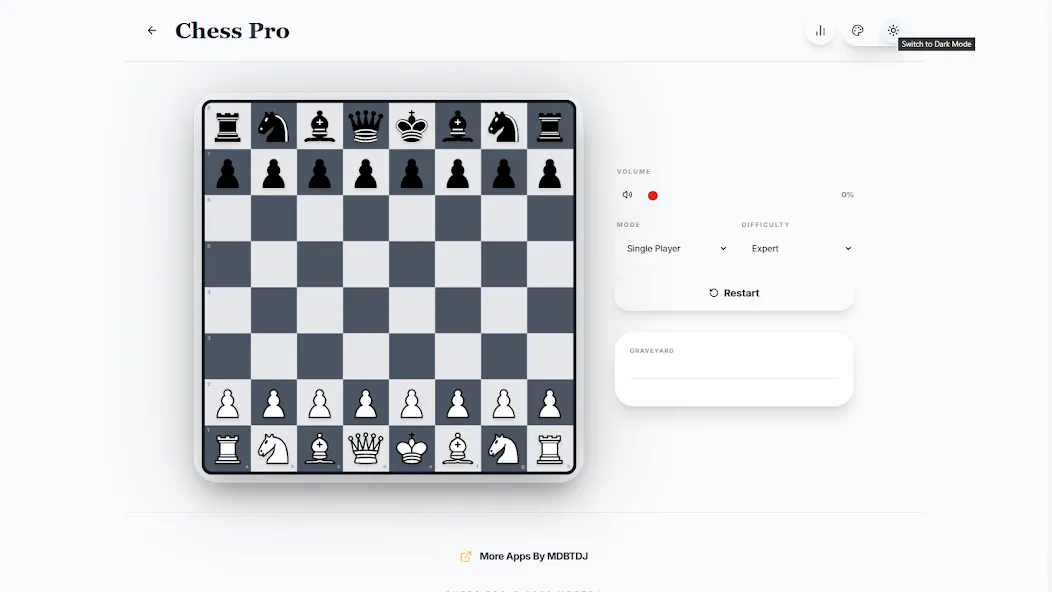Select the white pawn on h2
1052x592 pixels.
(x=549, y=403)
